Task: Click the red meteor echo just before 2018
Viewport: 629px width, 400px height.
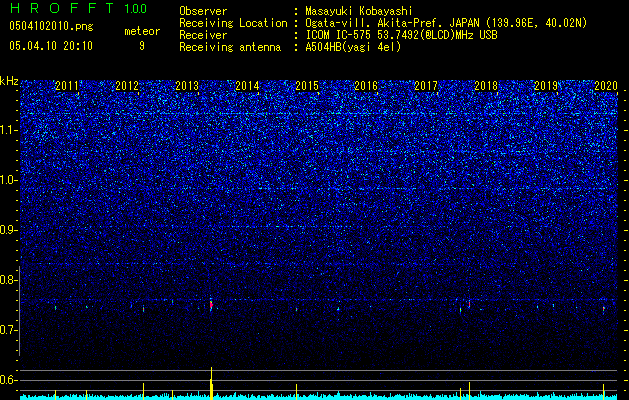Action: click(469, 305)
